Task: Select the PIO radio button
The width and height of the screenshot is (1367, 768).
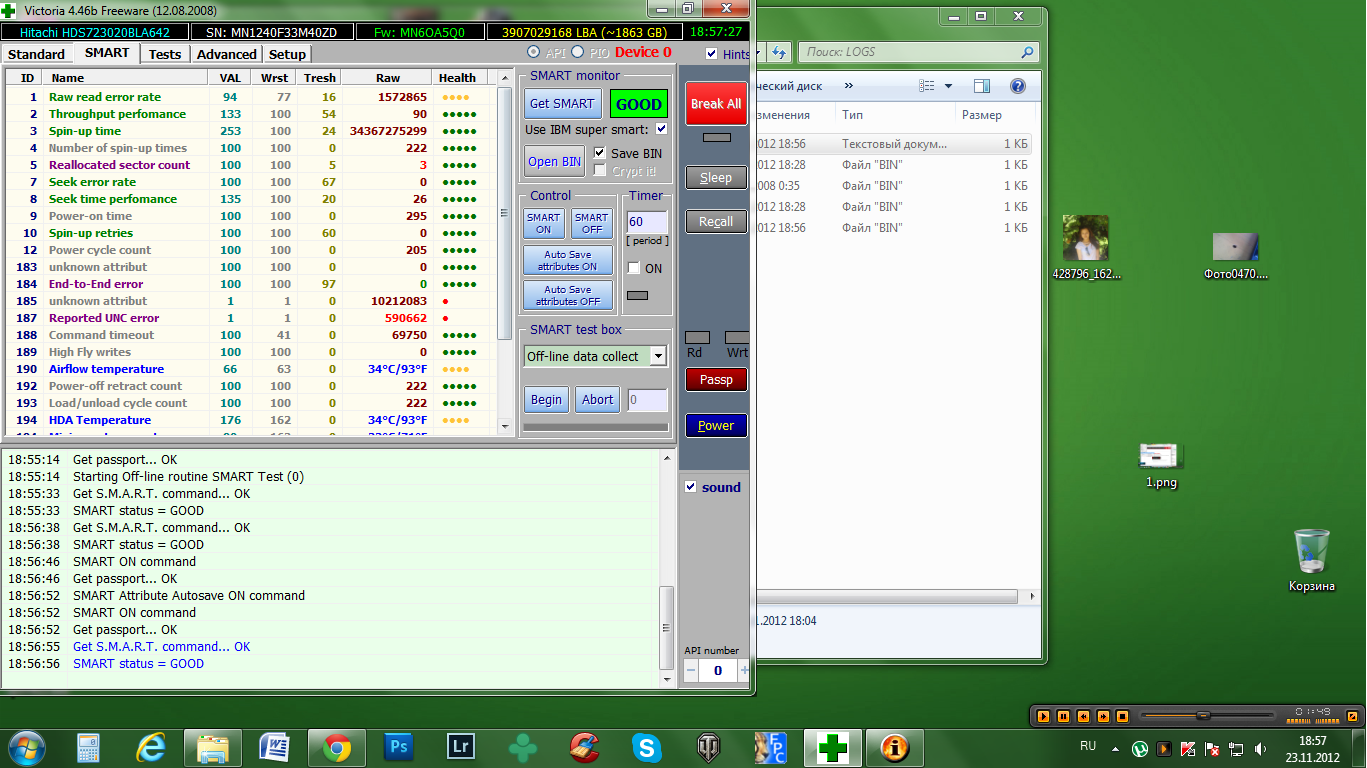Action: [x=577, y=52]
